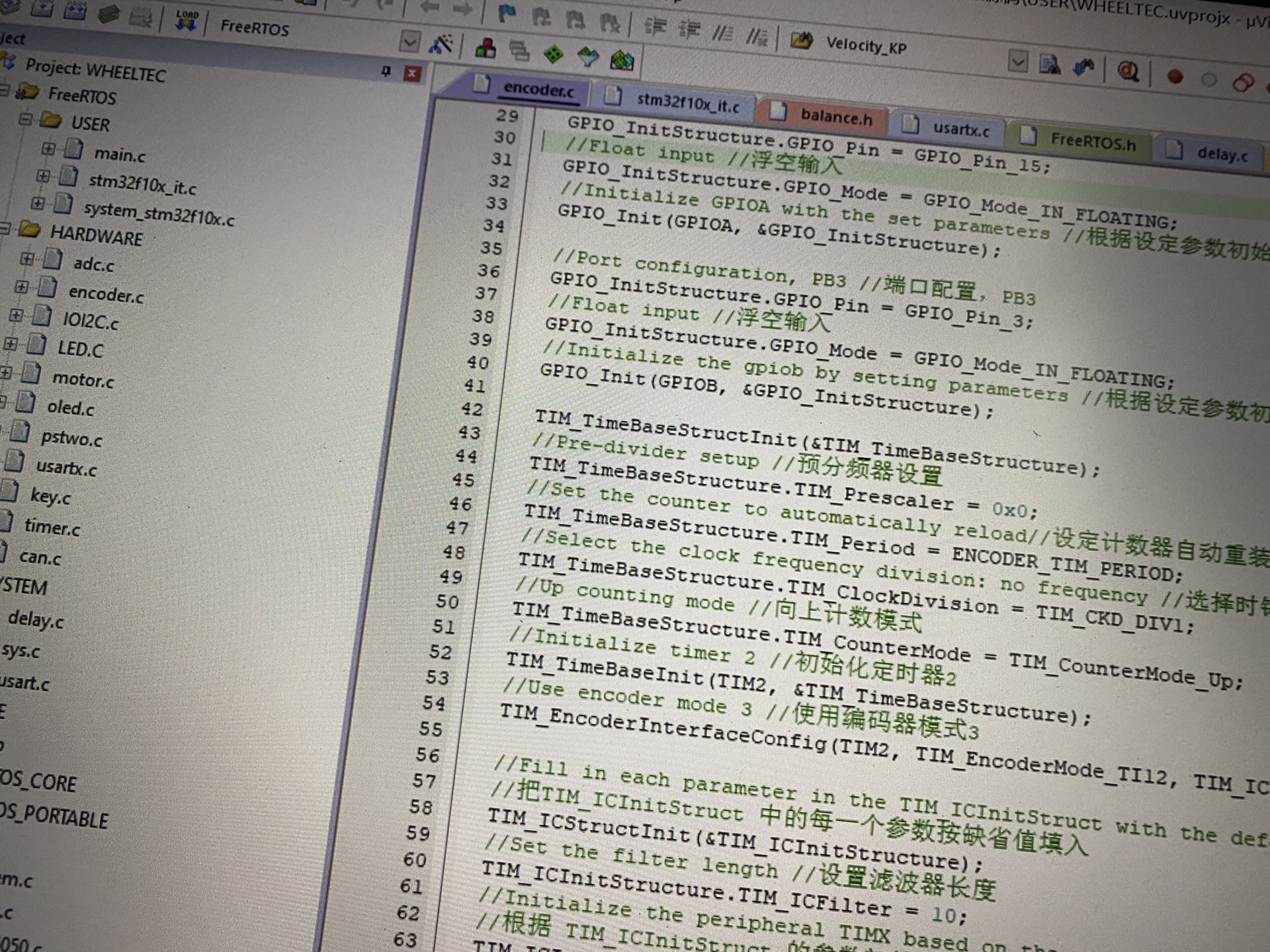The height and width of the screenshot is (952, 1270).
Task: Open FreeRTOS target selection dropdown
Action: [409, 42]
